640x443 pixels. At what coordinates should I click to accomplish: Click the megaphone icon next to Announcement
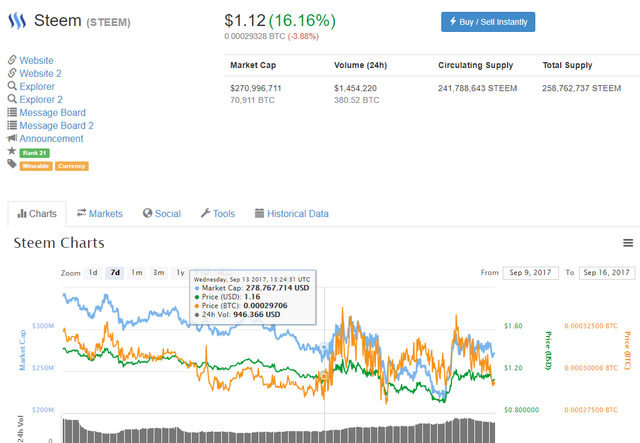(x=12, y=138)
